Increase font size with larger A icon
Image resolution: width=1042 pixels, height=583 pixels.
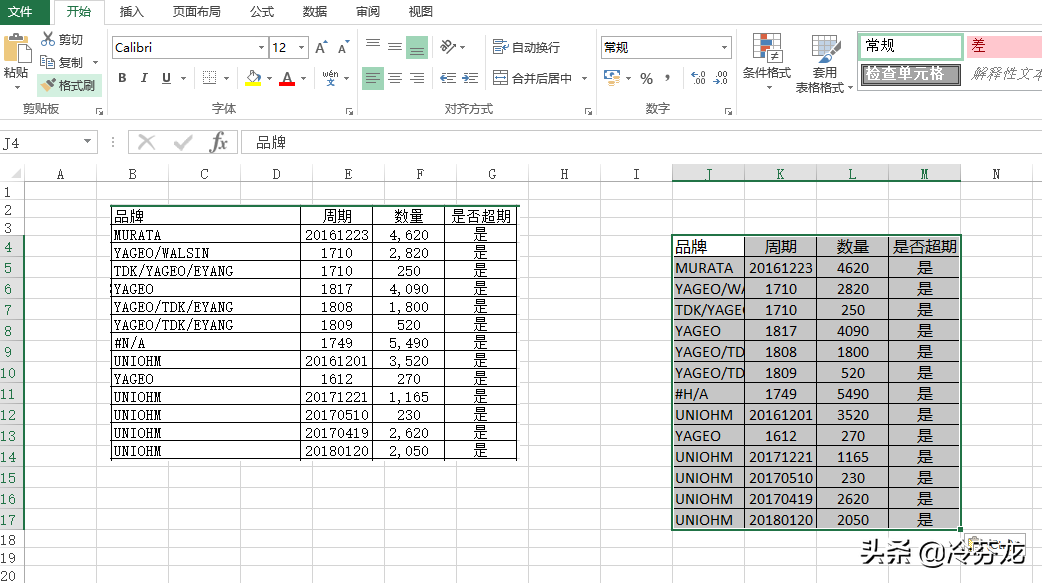pyautogui.click(x=322, y=47)
